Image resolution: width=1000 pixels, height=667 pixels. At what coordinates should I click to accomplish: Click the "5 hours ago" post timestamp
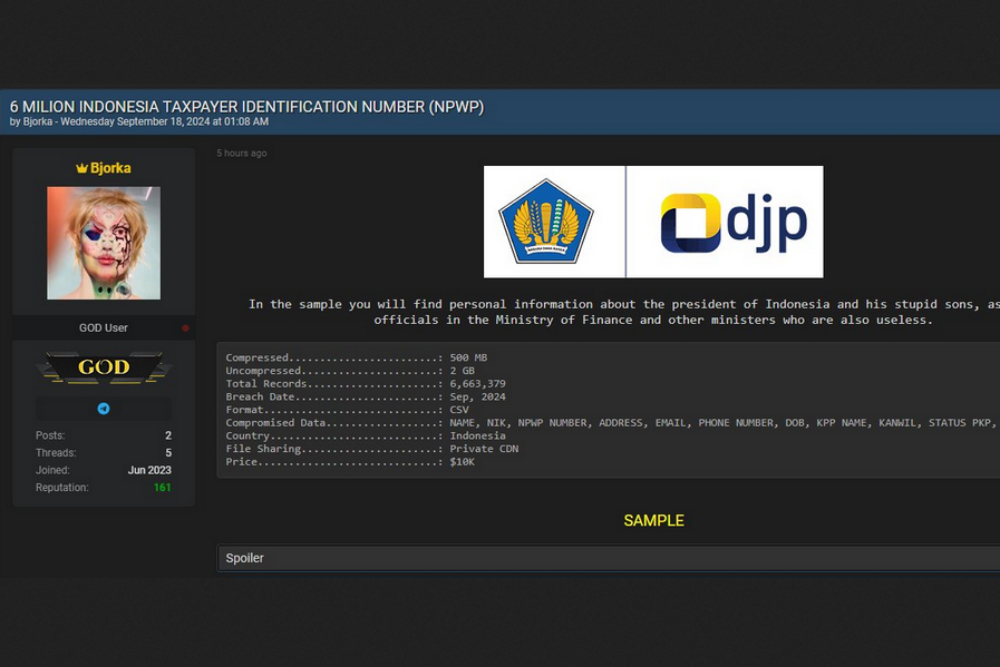[x=242, y=153]
